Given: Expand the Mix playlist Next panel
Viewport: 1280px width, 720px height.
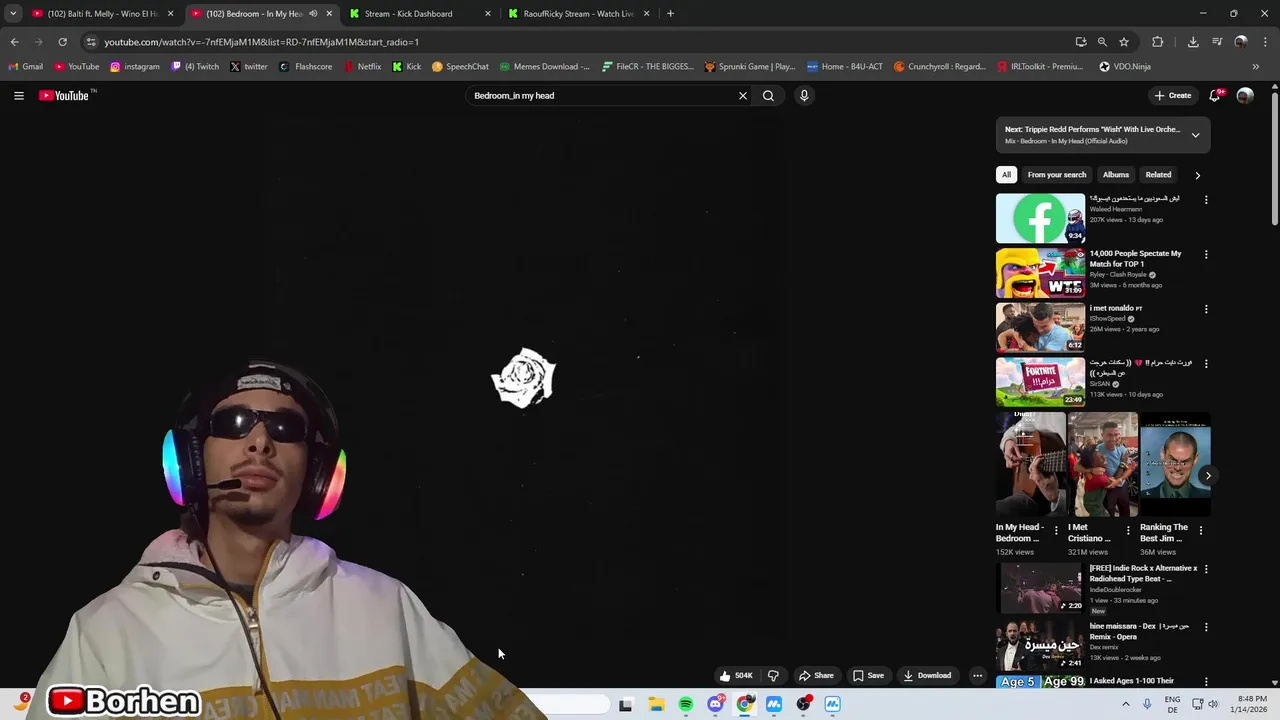Looking at the screenshot, I should point(1195,135).
